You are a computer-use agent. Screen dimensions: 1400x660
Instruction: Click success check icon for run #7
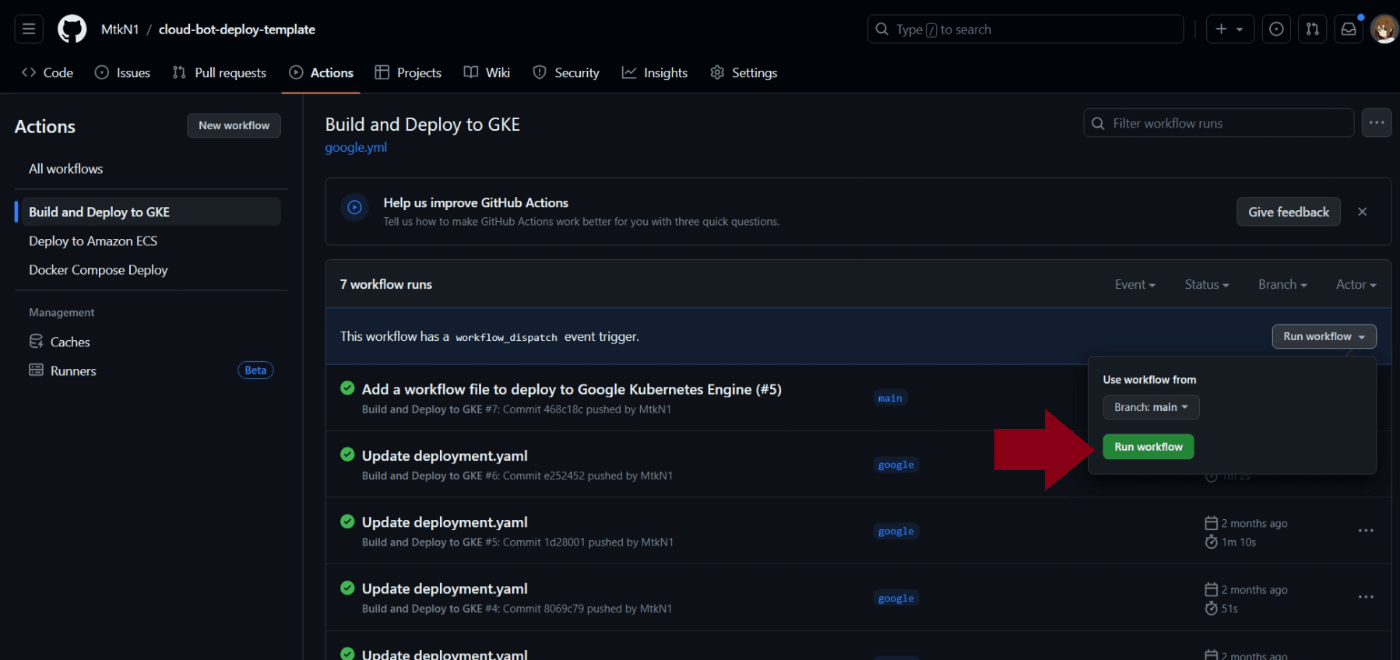pyautogui.click(x=347, y=388)
